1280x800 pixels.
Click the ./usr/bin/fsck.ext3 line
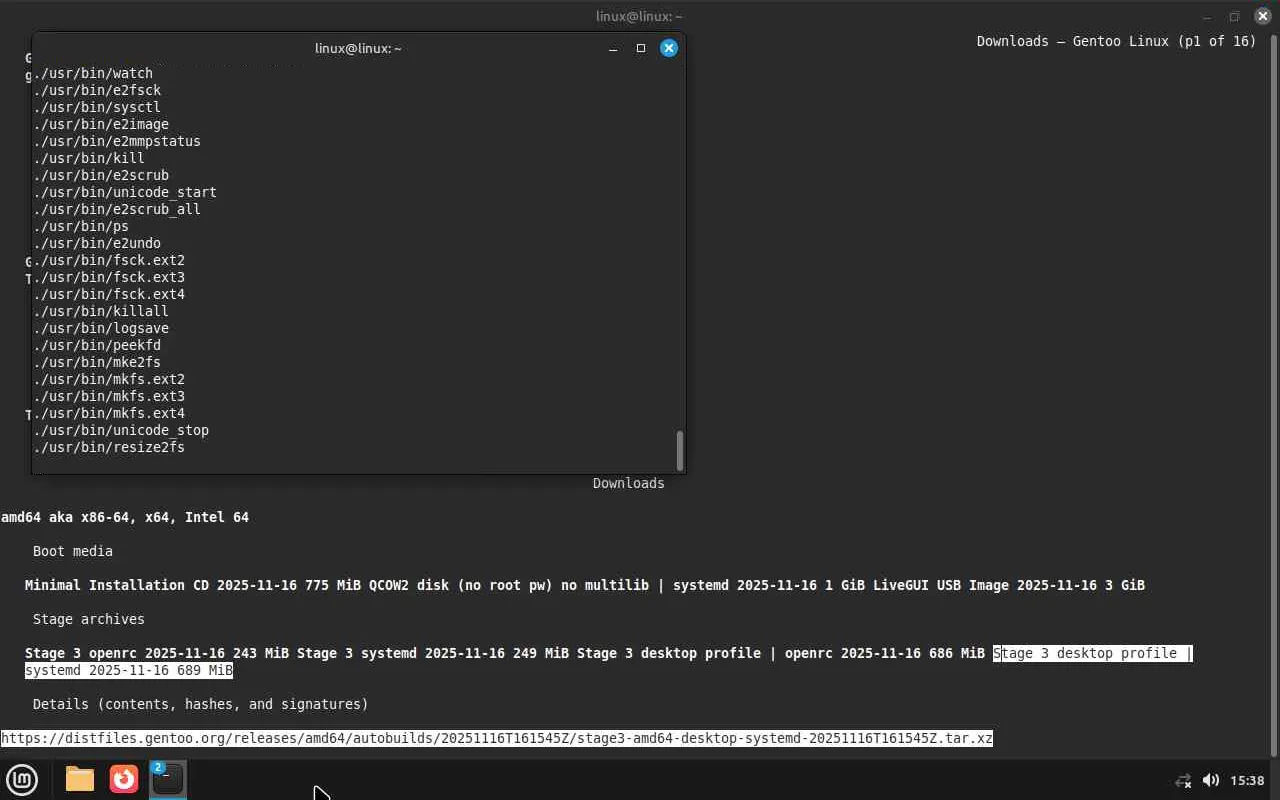109,277
